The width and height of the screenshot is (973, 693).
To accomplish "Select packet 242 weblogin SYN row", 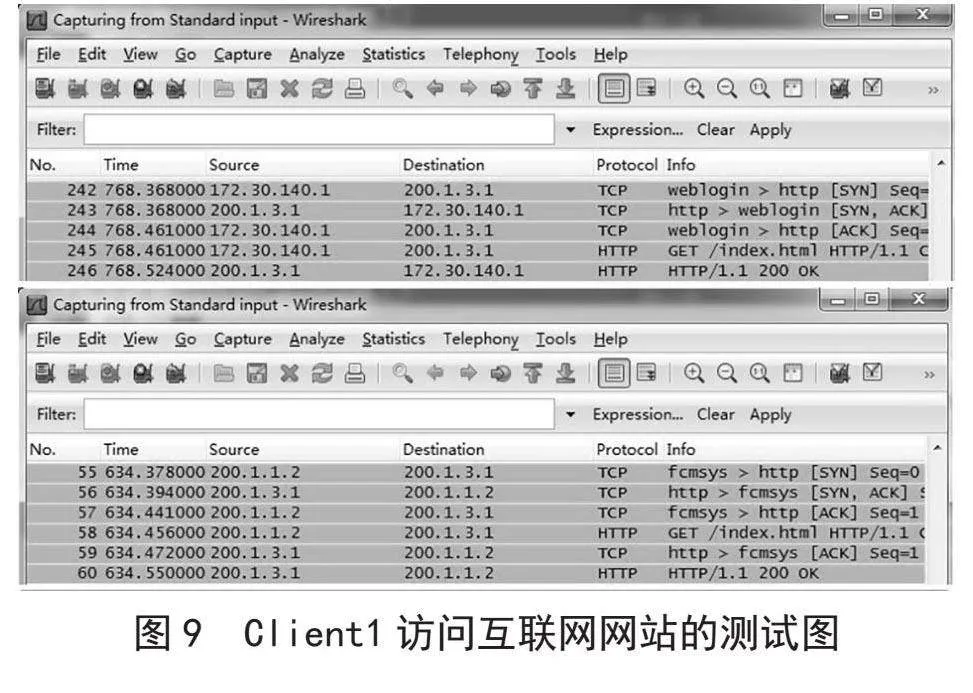I will click(x=478, y=190).
